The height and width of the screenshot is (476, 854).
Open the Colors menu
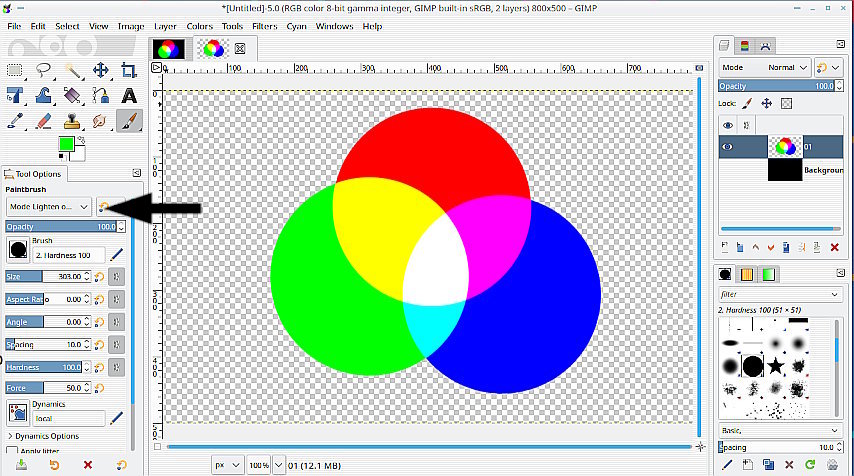(199, 26)
